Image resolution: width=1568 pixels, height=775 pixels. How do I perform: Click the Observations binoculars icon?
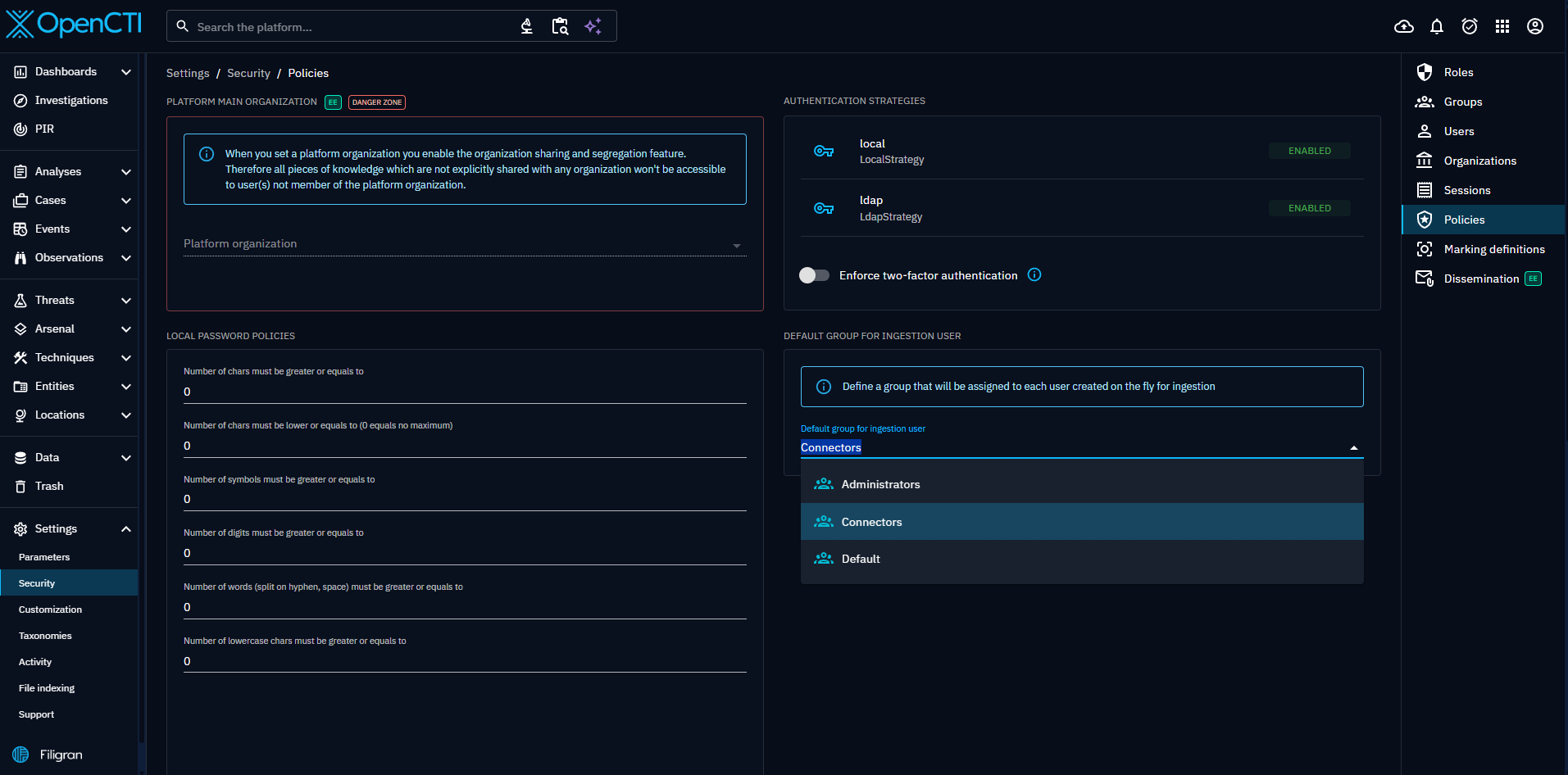point(20,257)
